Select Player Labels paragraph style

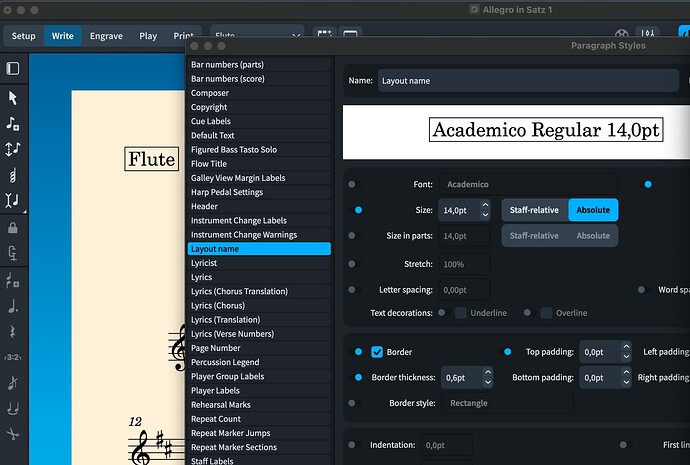[259, 391]
